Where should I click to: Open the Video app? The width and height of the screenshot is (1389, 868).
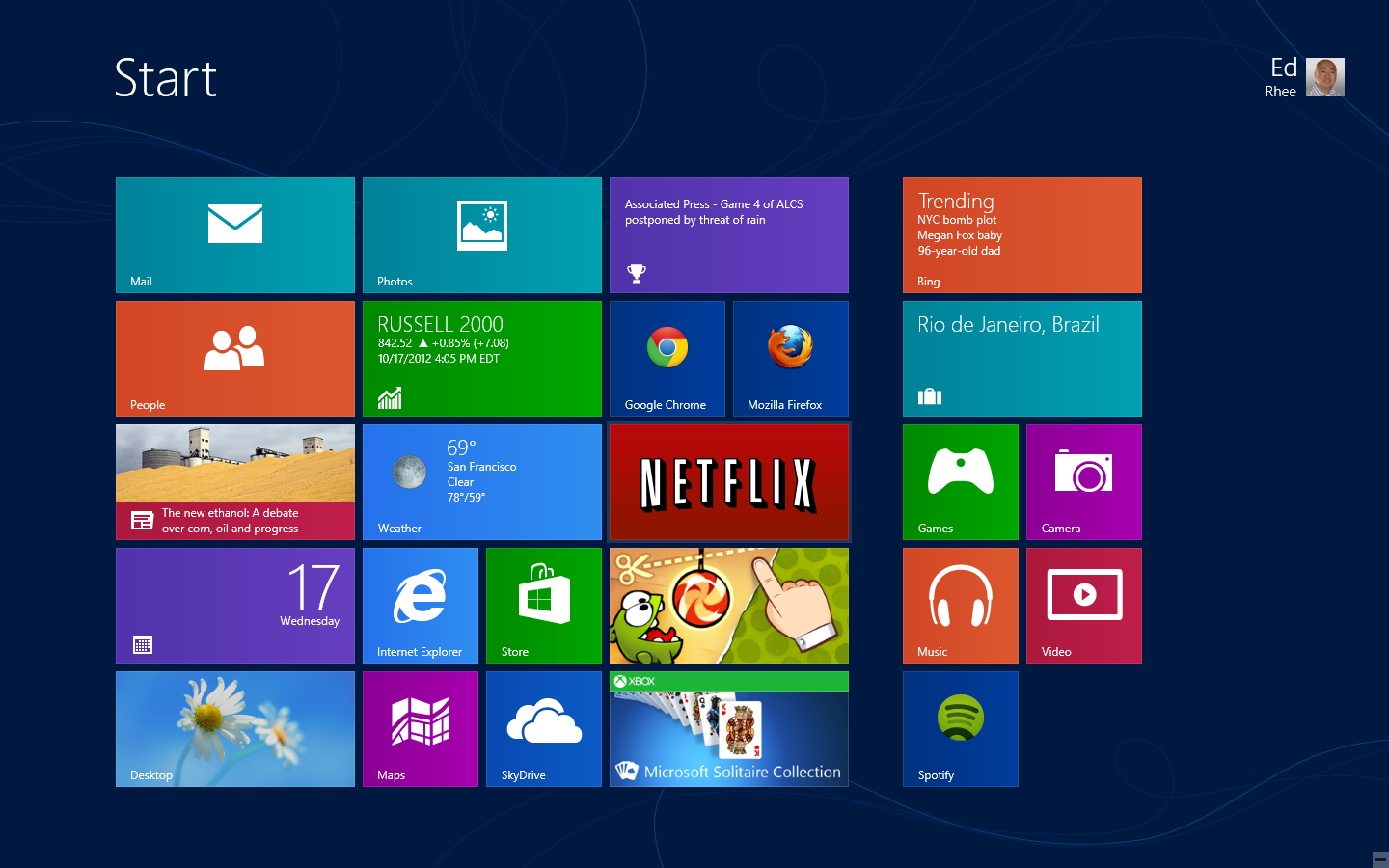point(1083,605)
